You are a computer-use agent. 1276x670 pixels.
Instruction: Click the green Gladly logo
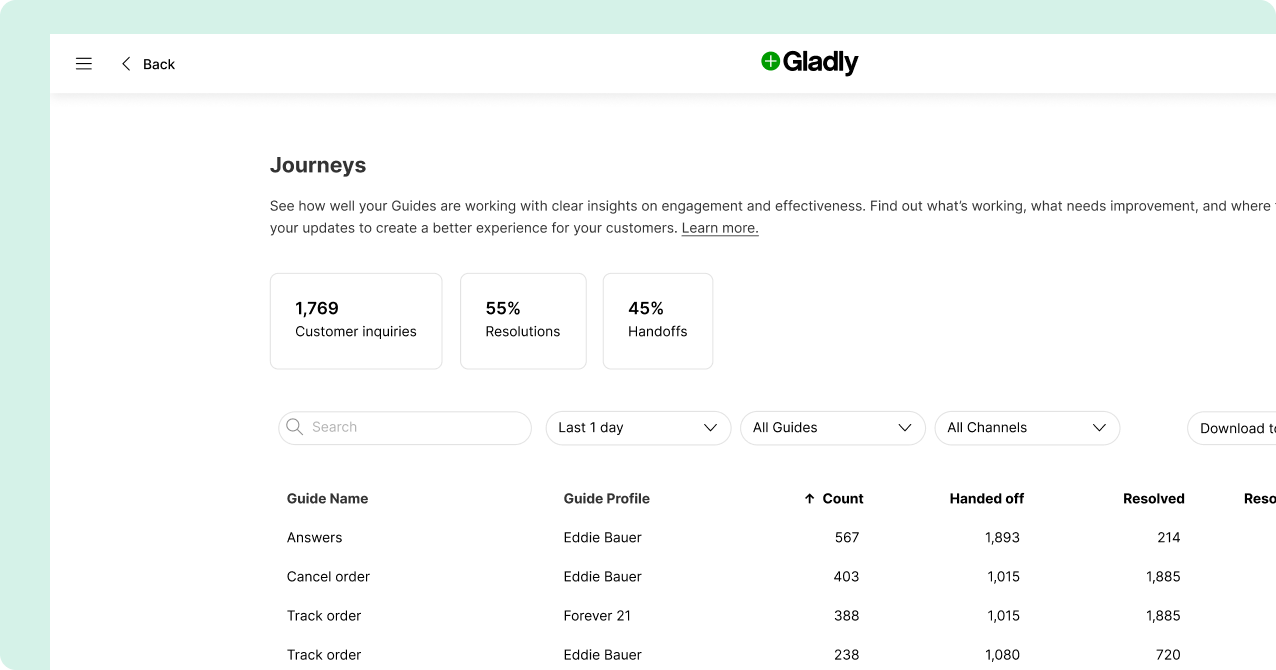tap(809, 62)
